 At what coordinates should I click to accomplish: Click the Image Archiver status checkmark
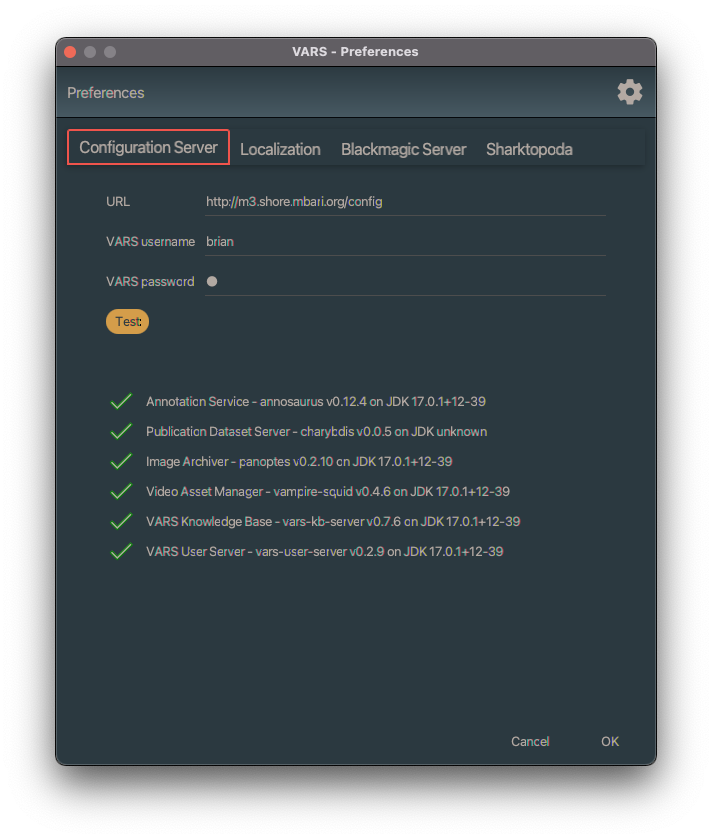tap(120, 461)
